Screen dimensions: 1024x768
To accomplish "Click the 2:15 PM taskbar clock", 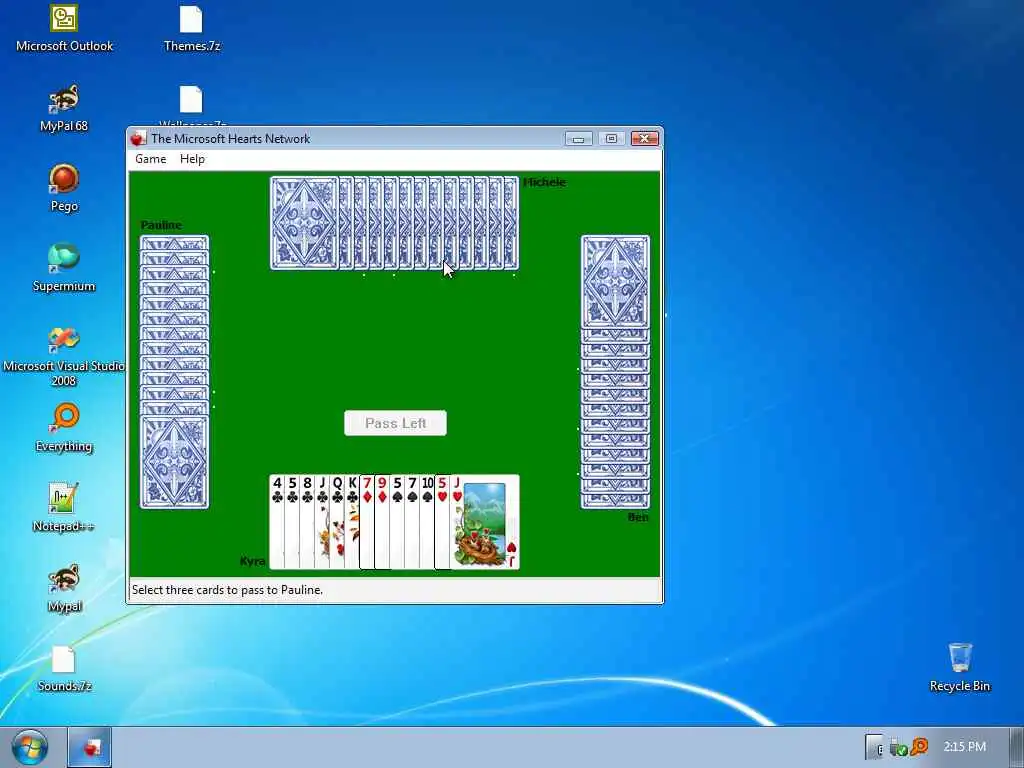I will tap(965, 746).
